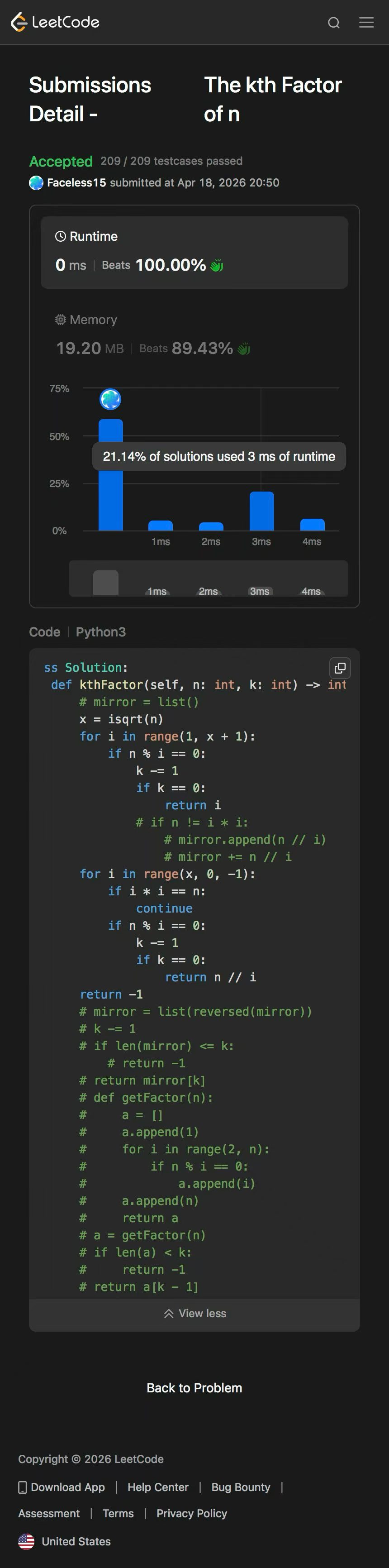389x1568 pixels.
Task: Click the chip icon beside Memory
Action: pyautogui.click(x=60, y=320)
